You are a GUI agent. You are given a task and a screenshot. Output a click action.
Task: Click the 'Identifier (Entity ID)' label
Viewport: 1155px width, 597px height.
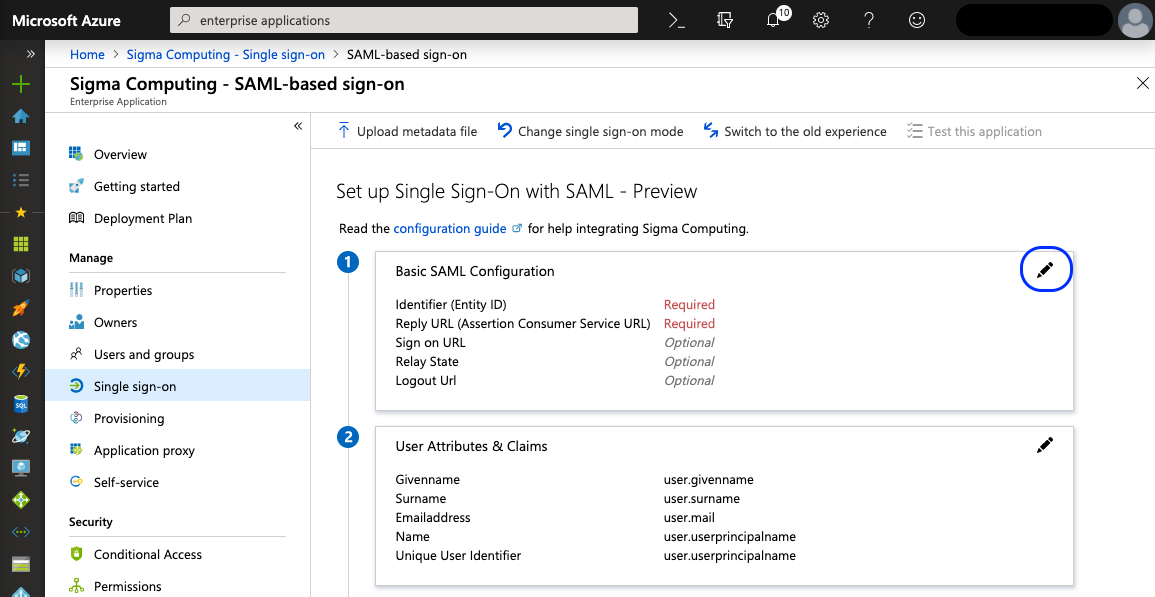451,304
